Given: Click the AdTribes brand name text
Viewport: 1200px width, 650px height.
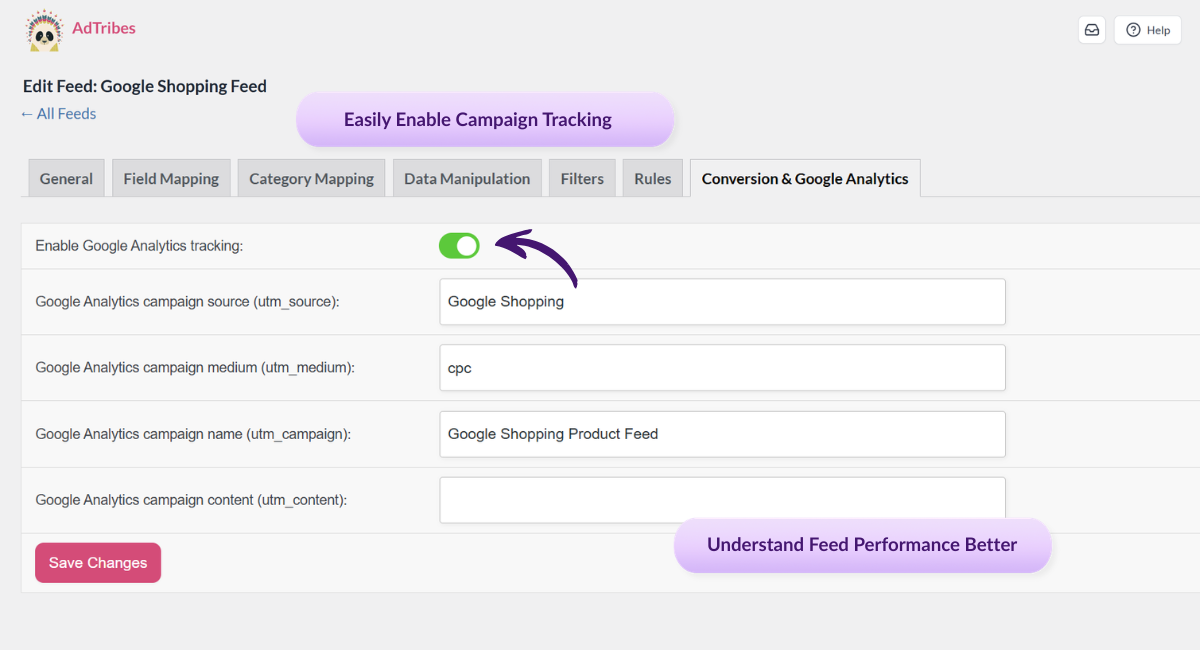Looking at the screenshot, I should [x=104, y=28].
